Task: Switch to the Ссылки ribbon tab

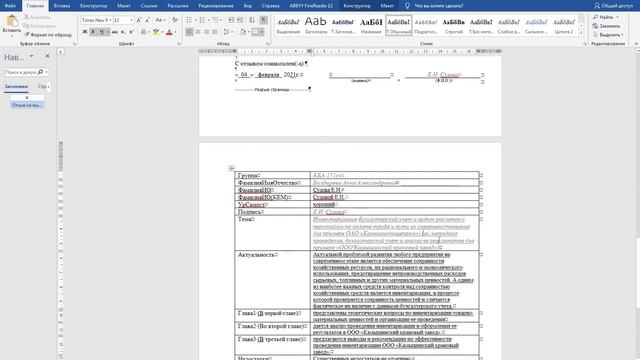Action: pyautogui.click(x=149, y=6)
